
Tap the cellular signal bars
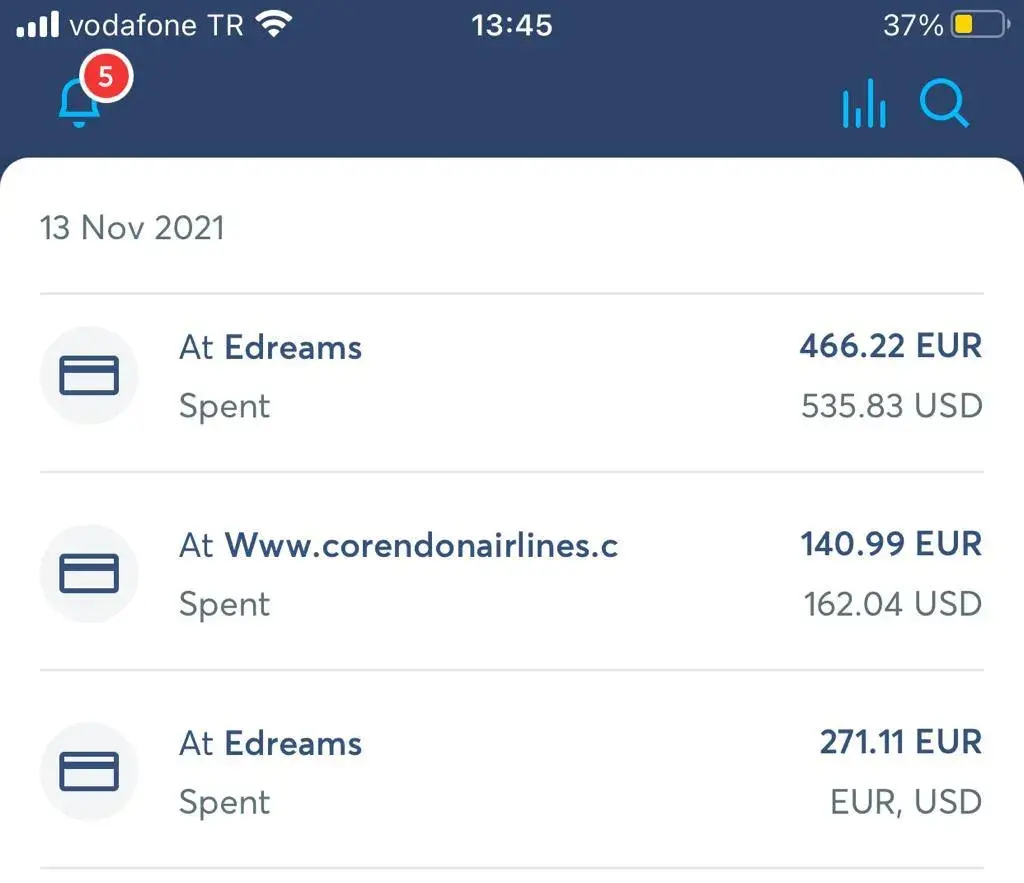coord(38,25)
